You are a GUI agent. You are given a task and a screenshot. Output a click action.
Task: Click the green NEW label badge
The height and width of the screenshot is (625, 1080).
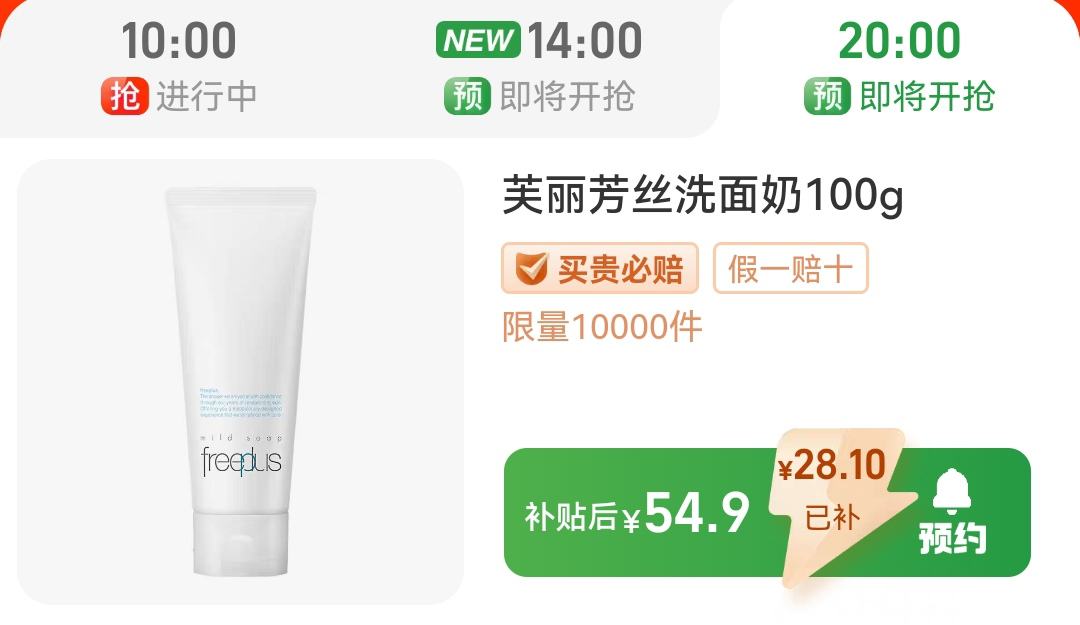479,40
